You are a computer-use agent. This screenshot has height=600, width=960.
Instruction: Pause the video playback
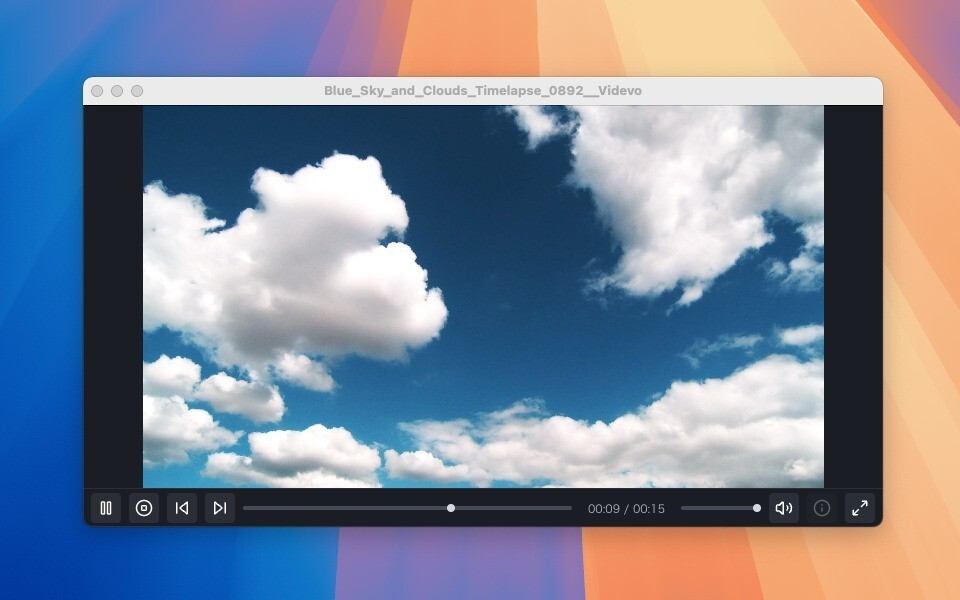tap(106, 508)
